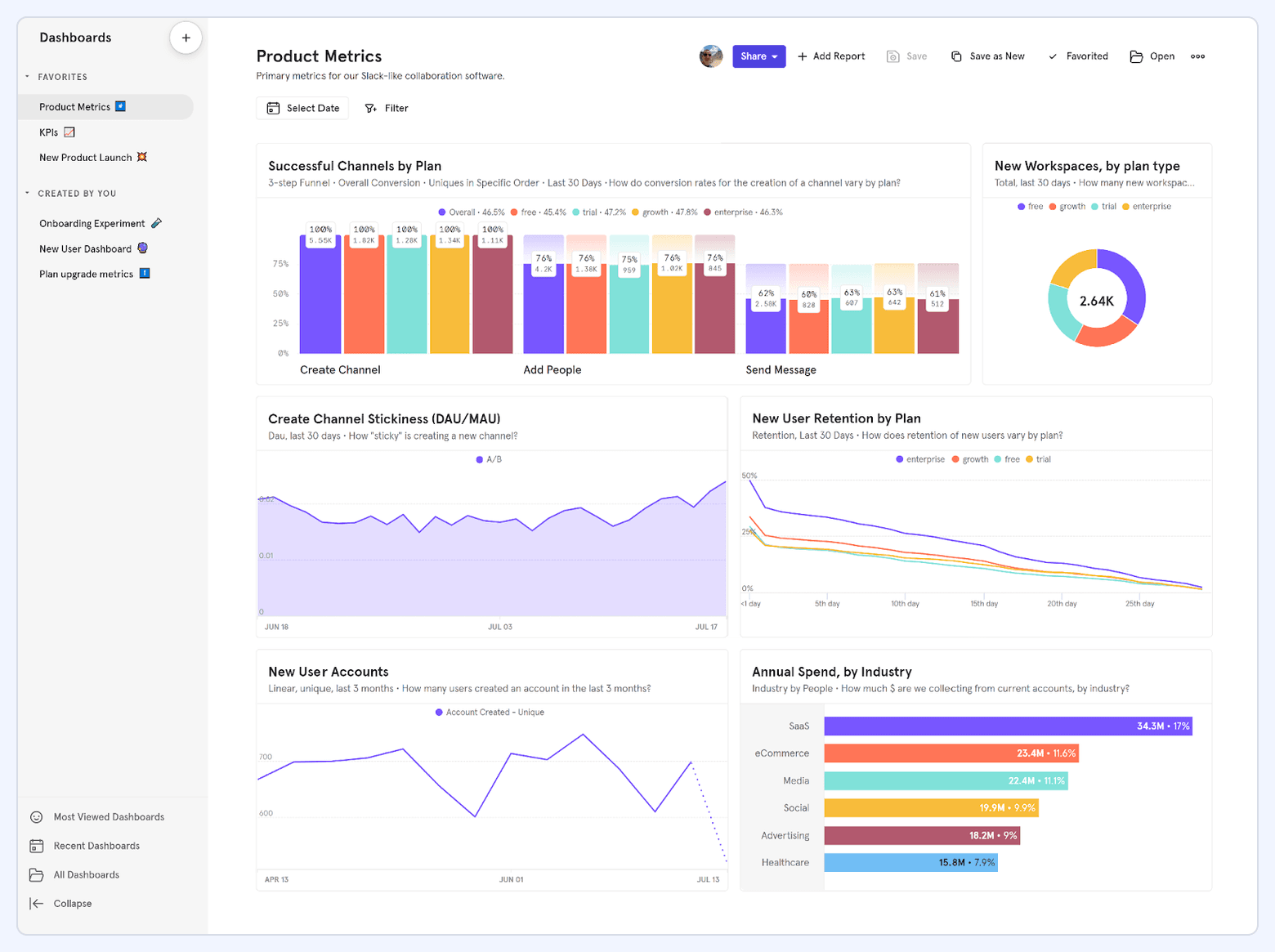Open the Share dropdown arrow
The height and width of the screenshot is (952, 1275).
pos(776,56)
